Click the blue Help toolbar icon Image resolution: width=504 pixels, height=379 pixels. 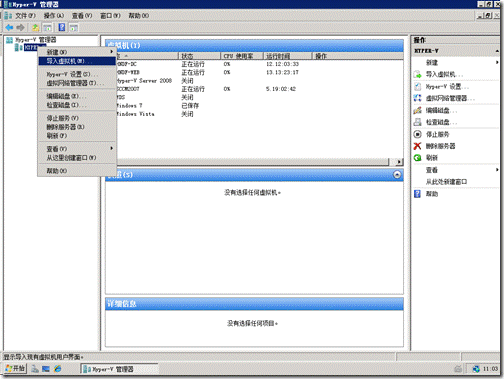coord(62,27)
